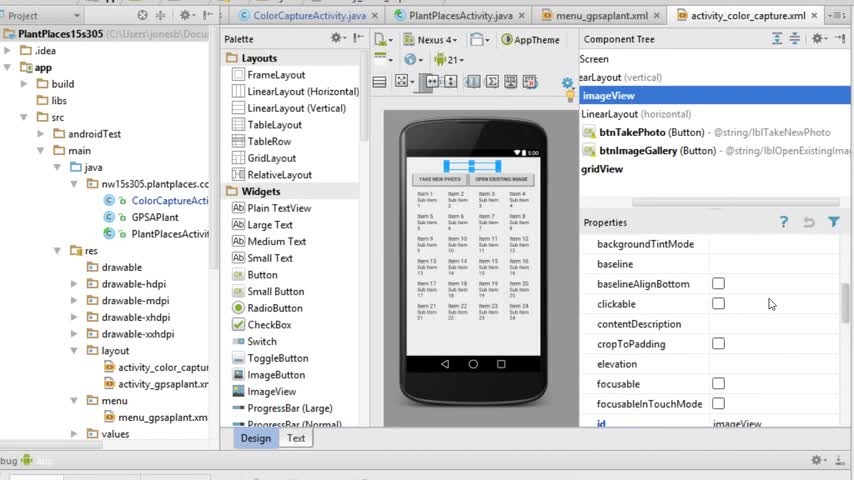854x480 pixels.
Task: Click Component Tree horizontal scrollbar
Action: click(x=735, y=202)
